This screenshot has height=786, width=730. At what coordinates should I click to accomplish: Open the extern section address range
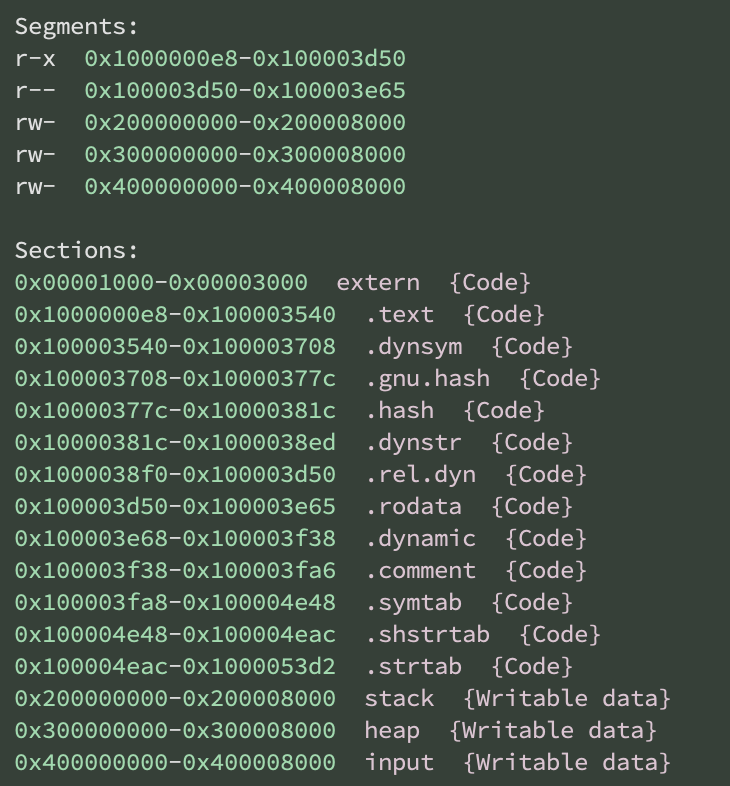point(161,283)
